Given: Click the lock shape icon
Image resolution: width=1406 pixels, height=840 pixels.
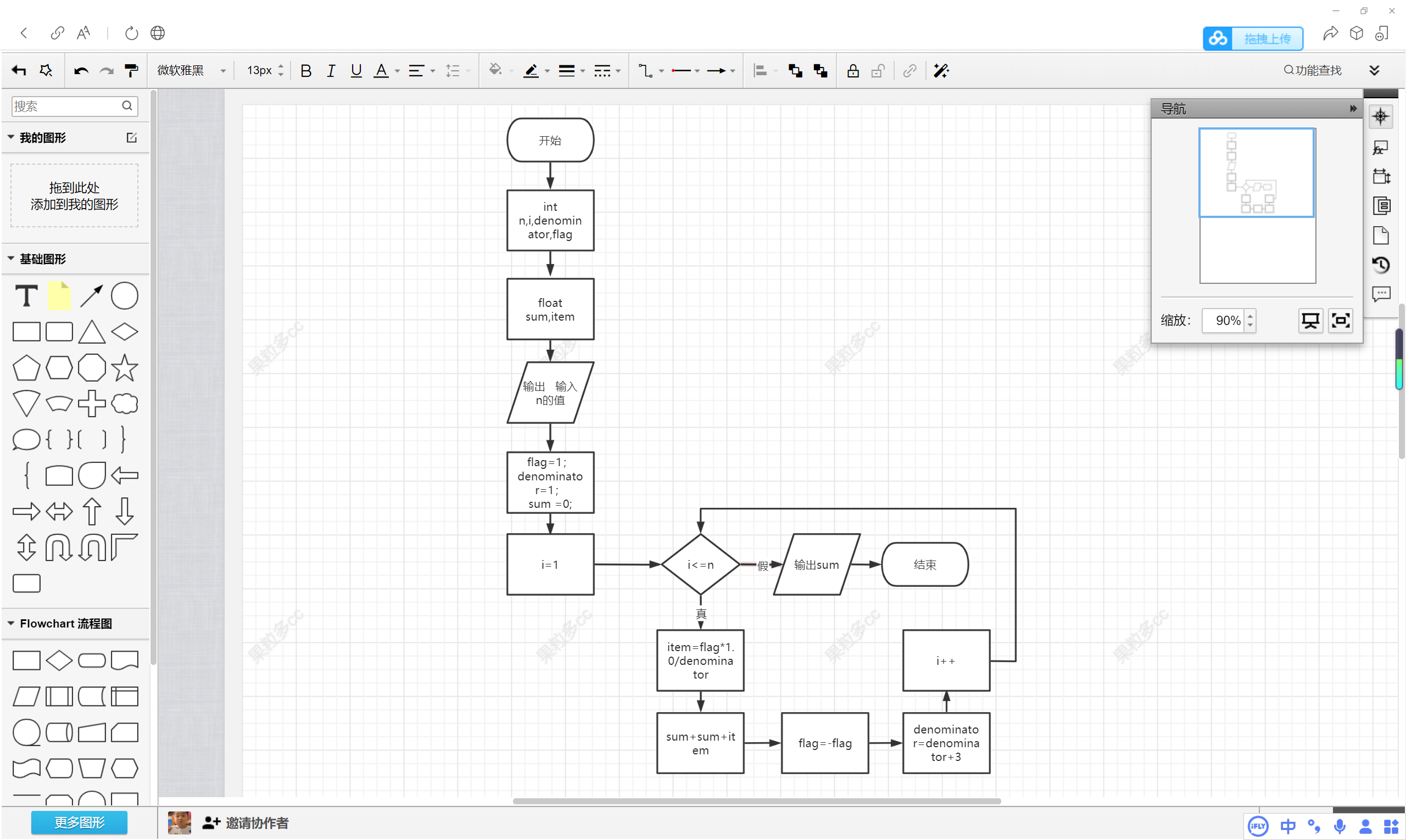Looking at the screenshot, I should tap(852, 71).
